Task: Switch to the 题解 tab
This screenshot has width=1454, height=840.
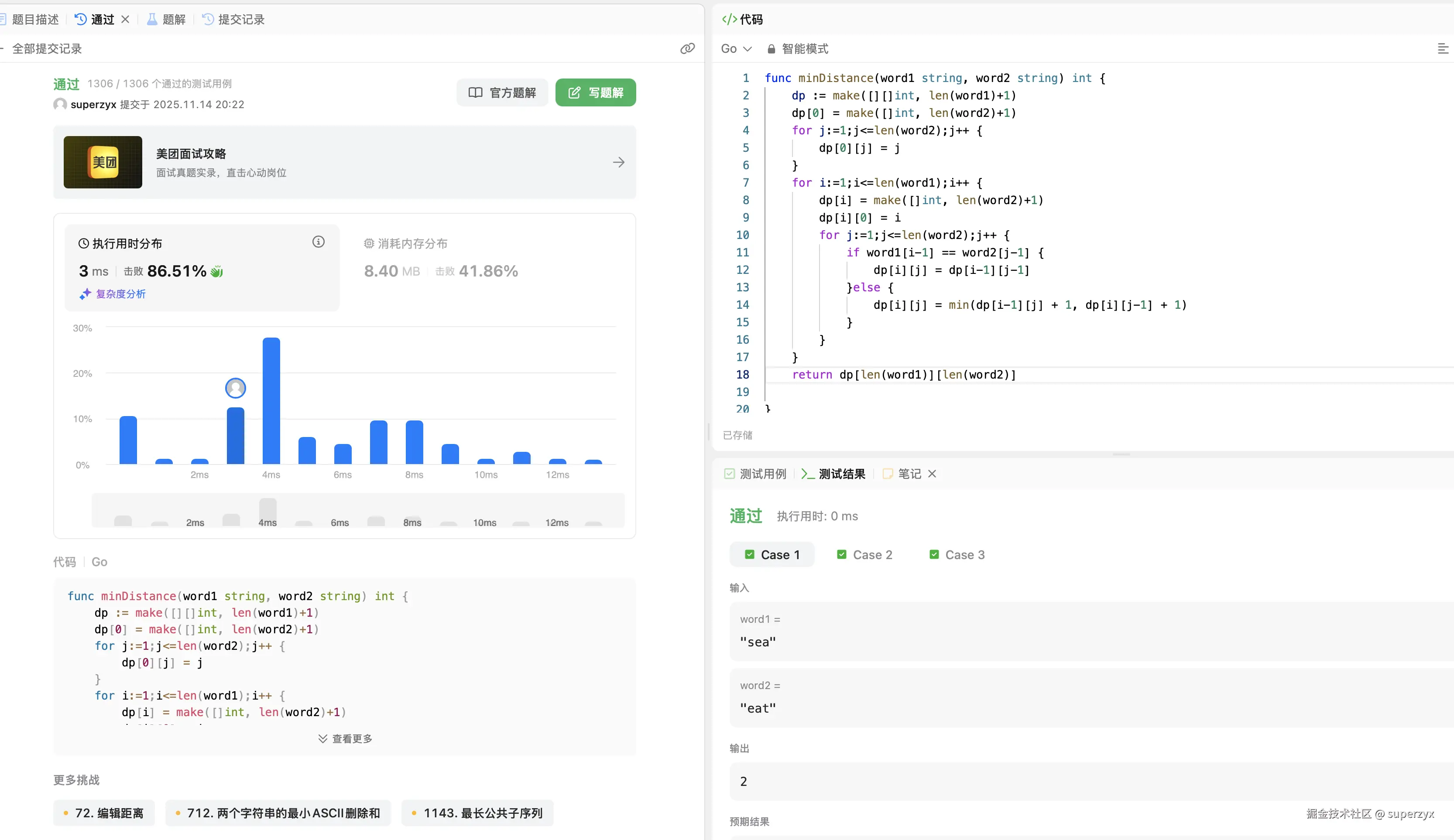Action: click(x=166, y=20)
